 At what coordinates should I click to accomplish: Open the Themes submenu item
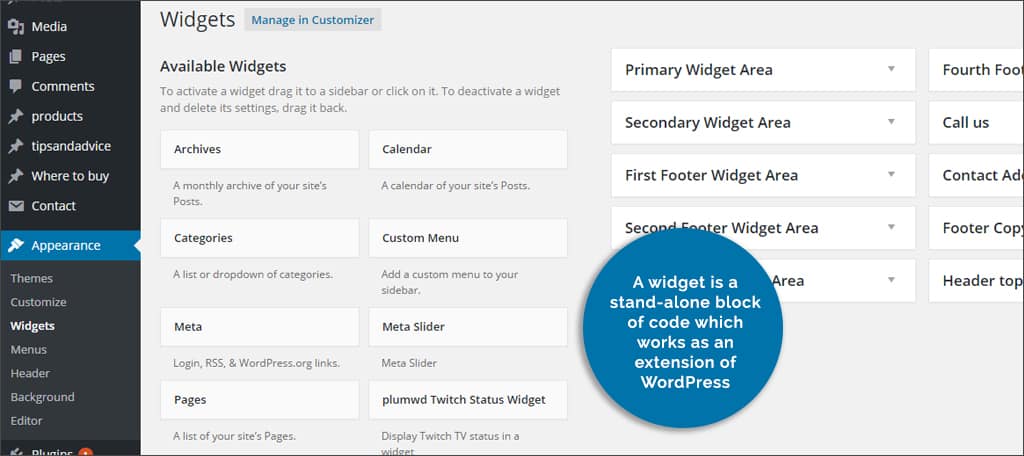[31, 278]
